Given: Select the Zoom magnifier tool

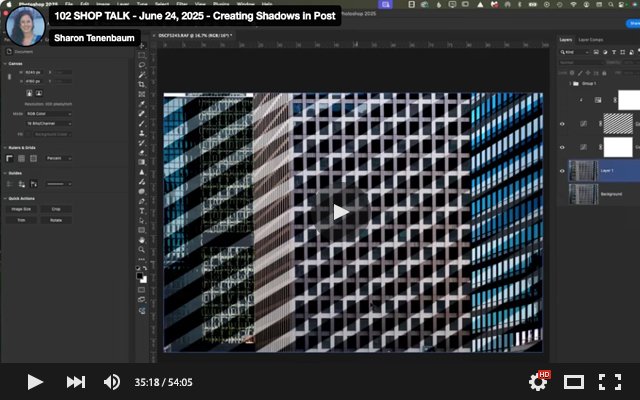Looking at the screenshot, I should [142, 249].
